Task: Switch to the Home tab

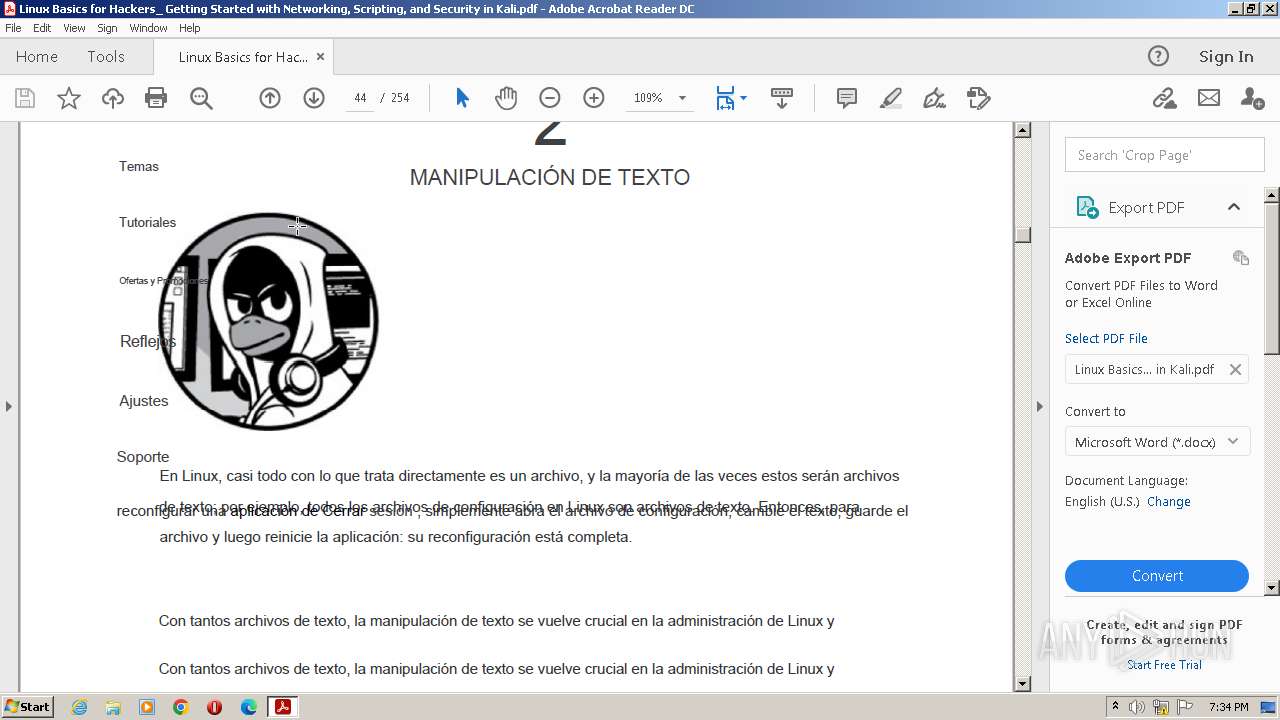Action: [x=37, y=57]
